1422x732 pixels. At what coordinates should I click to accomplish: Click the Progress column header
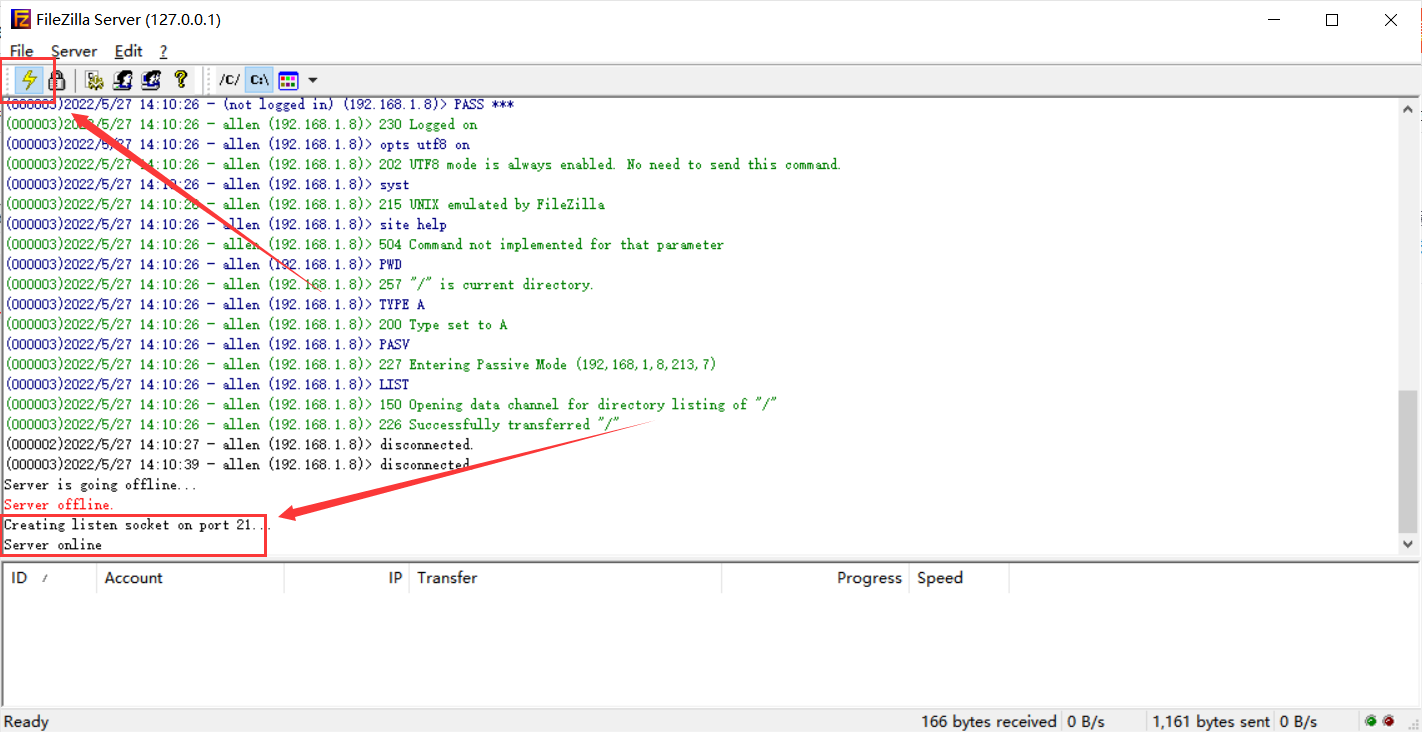[x=815, y=578]
